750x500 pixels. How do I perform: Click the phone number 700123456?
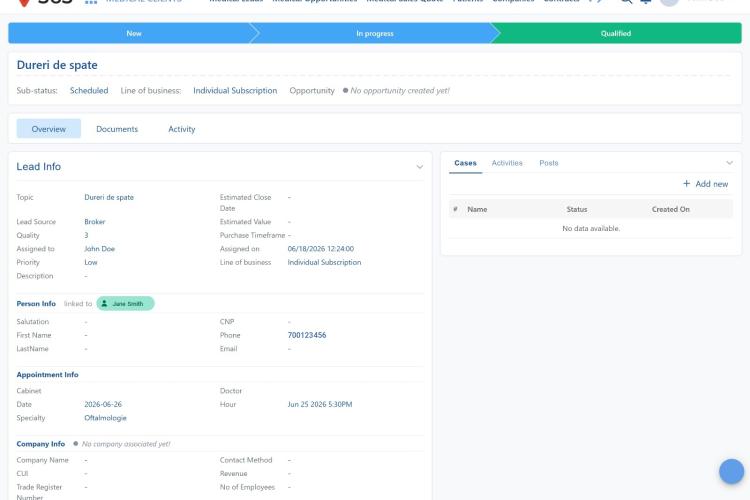coord(307,335)
